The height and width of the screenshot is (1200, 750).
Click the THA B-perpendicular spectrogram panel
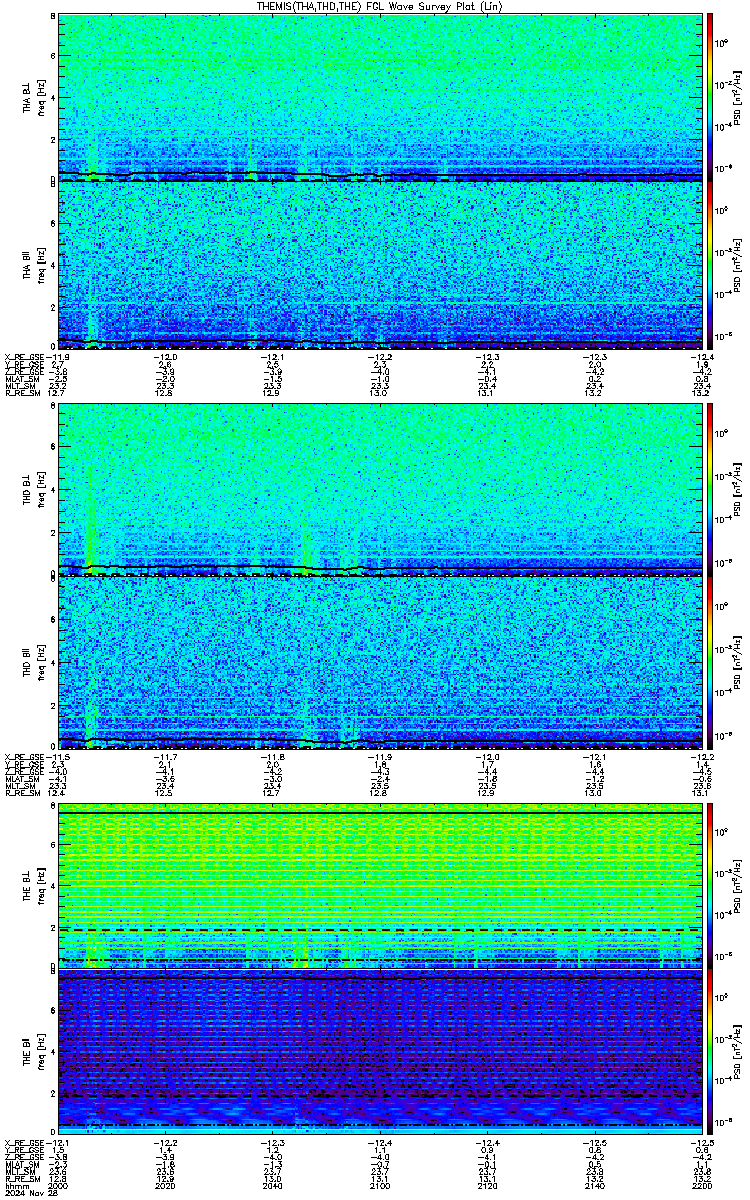380,97
